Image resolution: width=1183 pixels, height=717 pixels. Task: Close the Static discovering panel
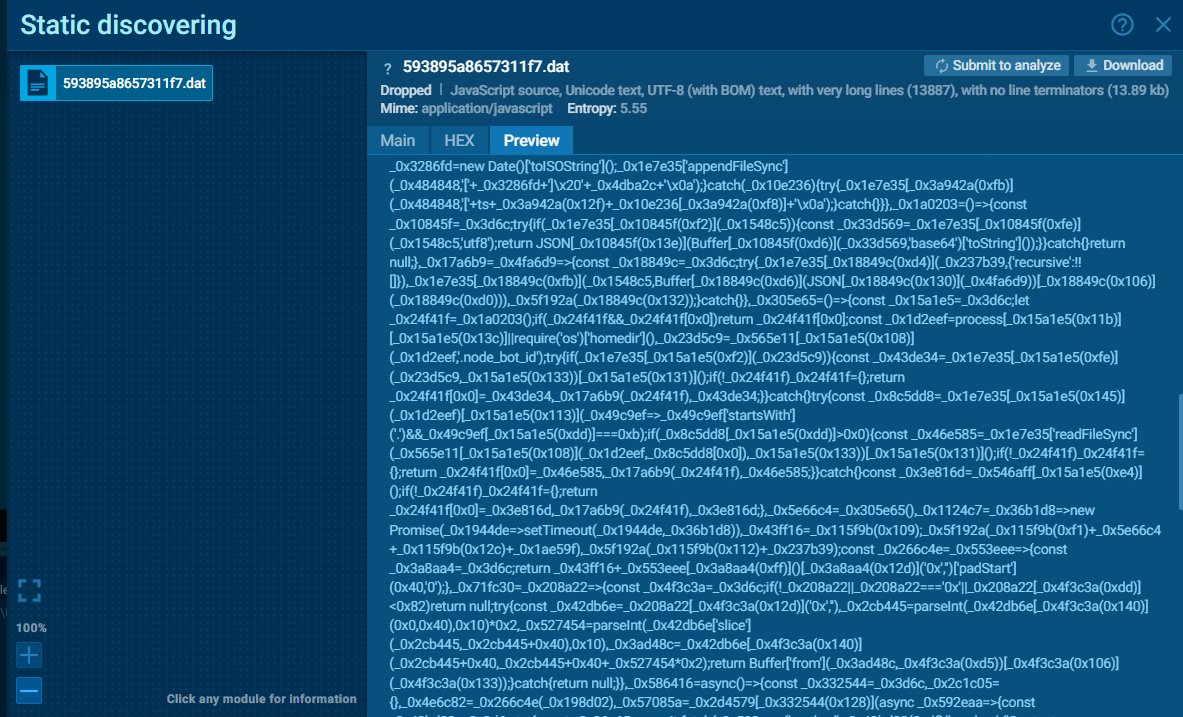[1163, 25]
